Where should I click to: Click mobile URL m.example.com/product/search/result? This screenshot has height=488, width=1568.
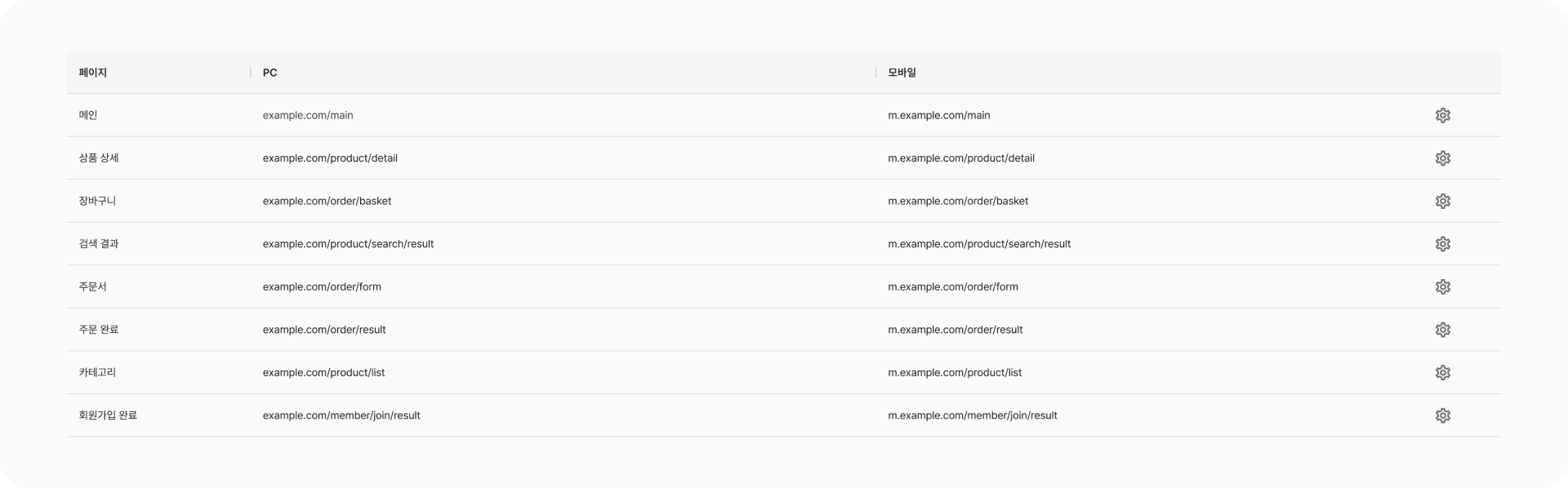pos(979,244)
